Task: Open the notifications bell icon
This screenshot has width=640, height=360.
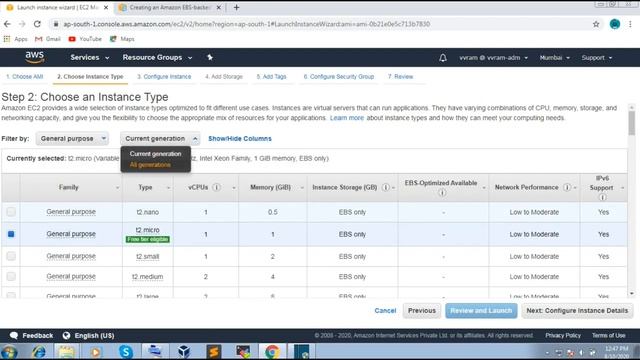Action: coord(443,58)
